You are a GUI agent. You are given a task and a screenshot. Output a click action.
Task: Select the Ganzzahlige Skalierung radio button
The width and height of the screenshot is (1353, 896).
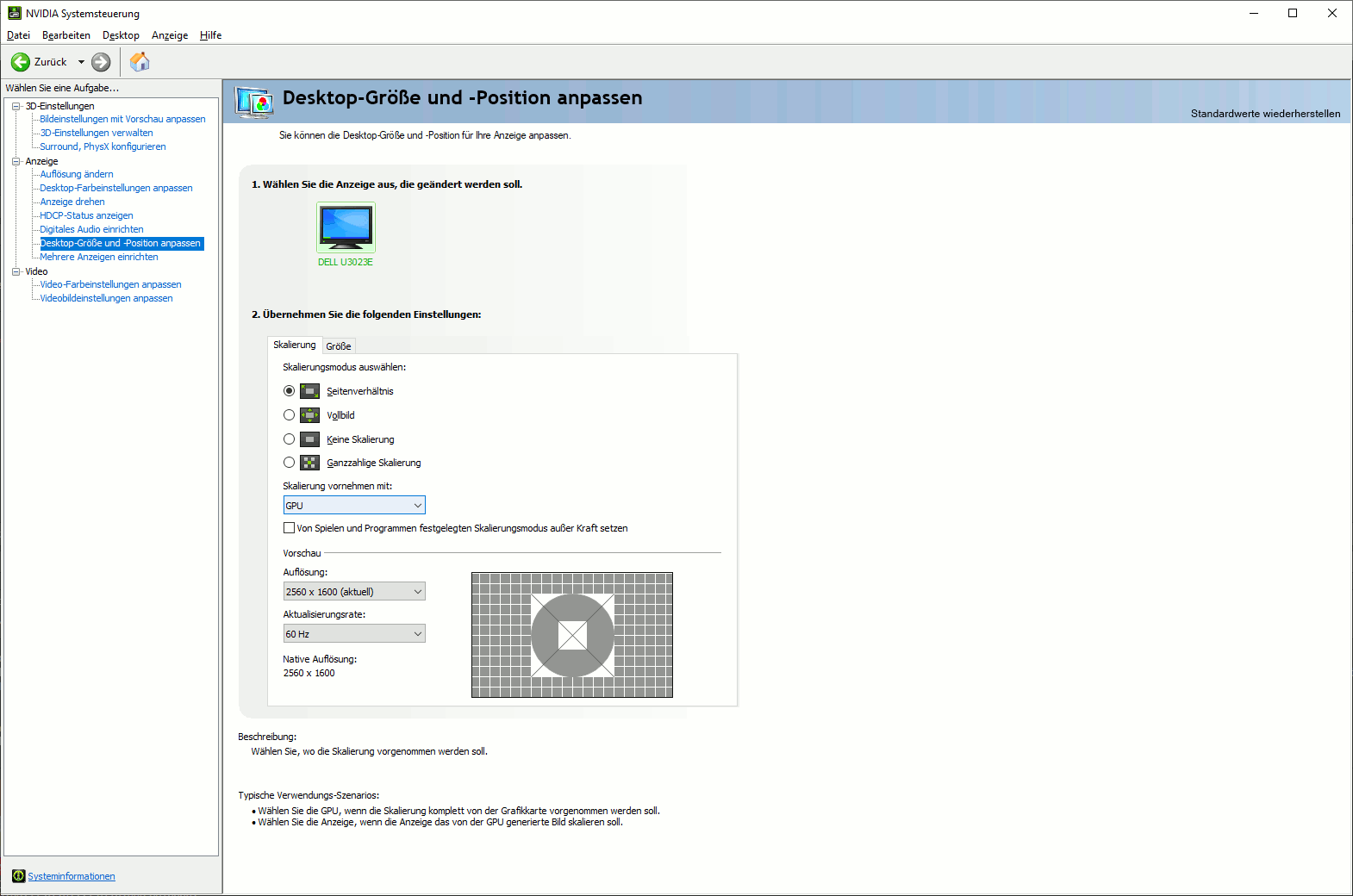pyautogui.click(x=290, y=463)
